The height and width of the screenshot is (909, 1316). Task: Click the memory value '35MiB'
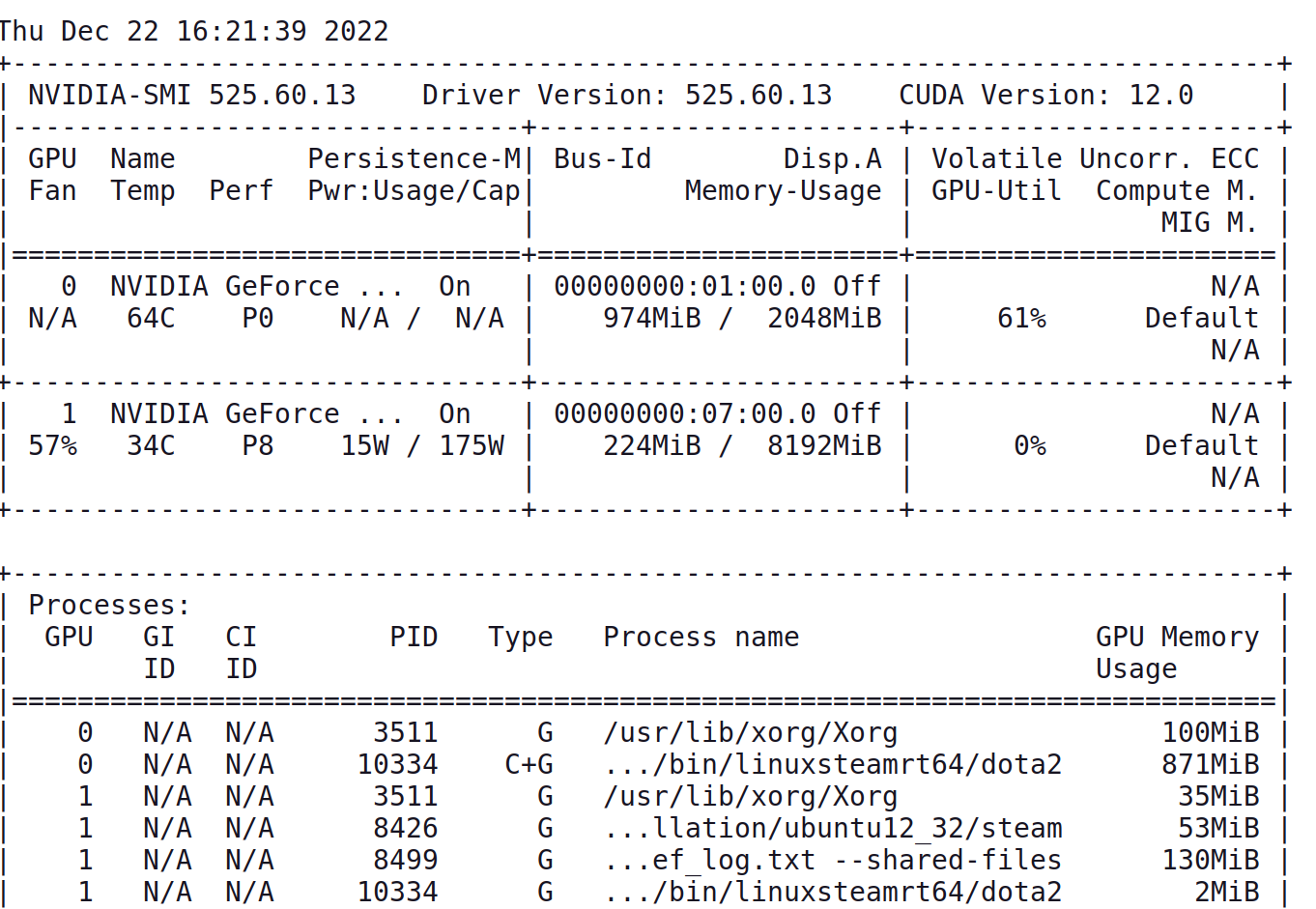point(1218,796)
